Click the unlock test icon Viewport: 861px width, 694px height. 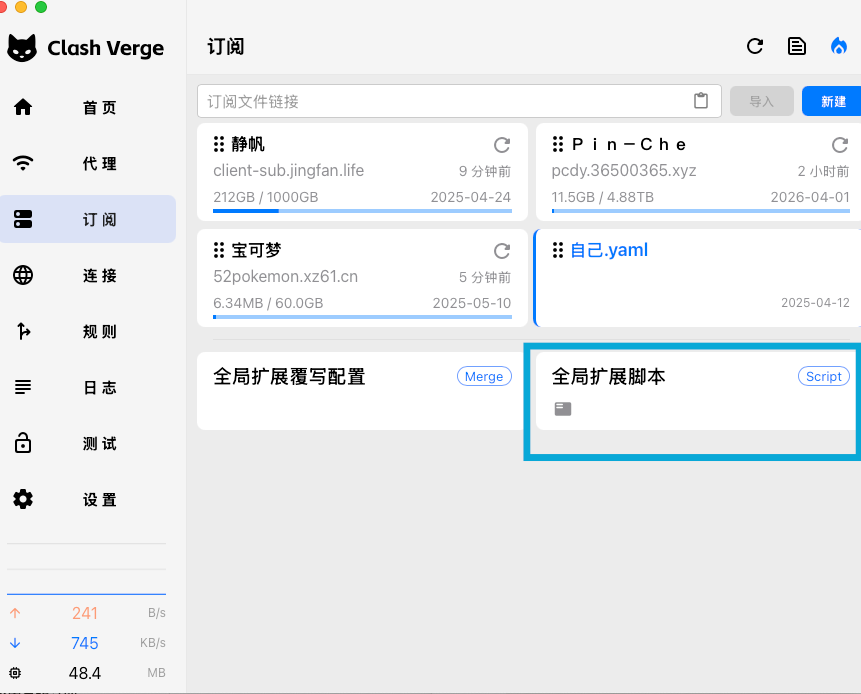pyautogui.click(x=23, y=443)
